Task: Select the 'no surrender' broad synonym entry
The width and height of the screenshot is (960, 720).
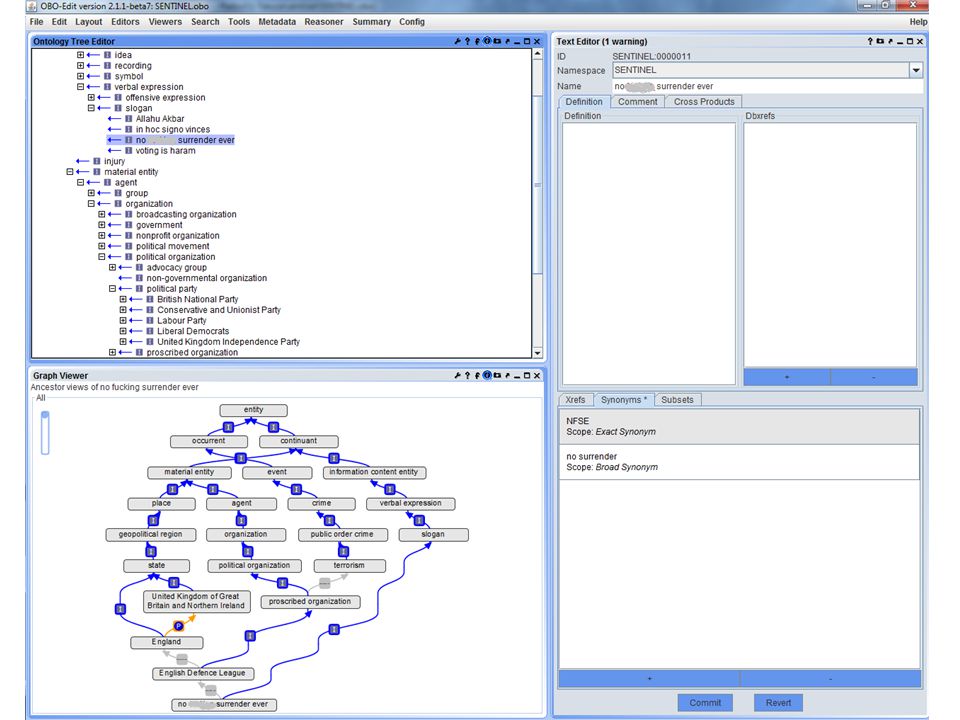Action: 740,462
